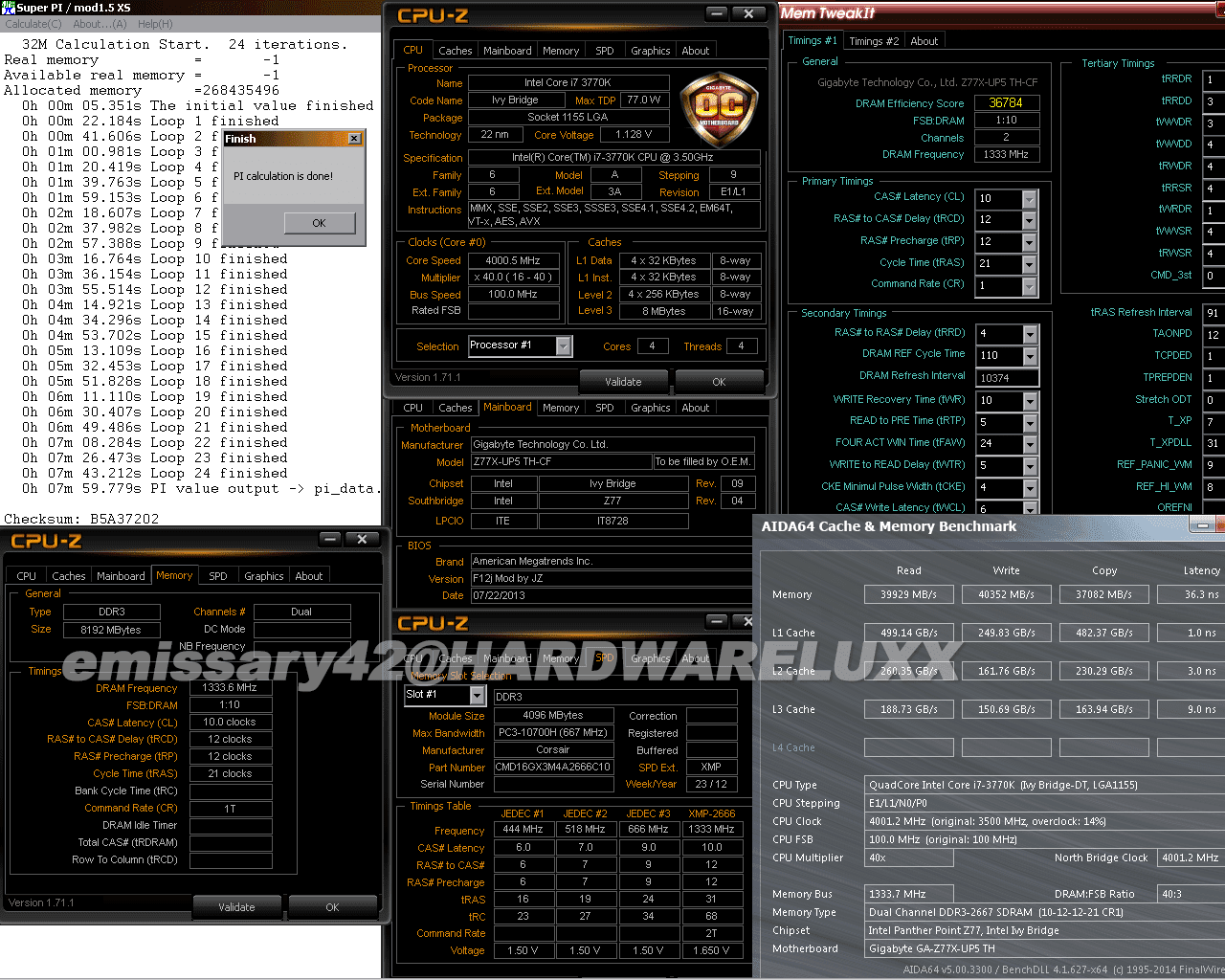Click the Southbridge Z77 field in CPU-Z Mainboard
The width and height of the screenshot is (1225, 980).
pos(612,501)
